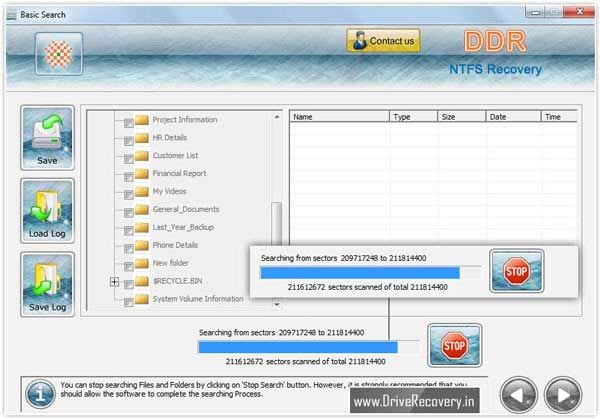Sort by the Type column header
Image resolution: width=600 pixels, height=419 pixels.
pyautogui.click(x=414, y=117)
